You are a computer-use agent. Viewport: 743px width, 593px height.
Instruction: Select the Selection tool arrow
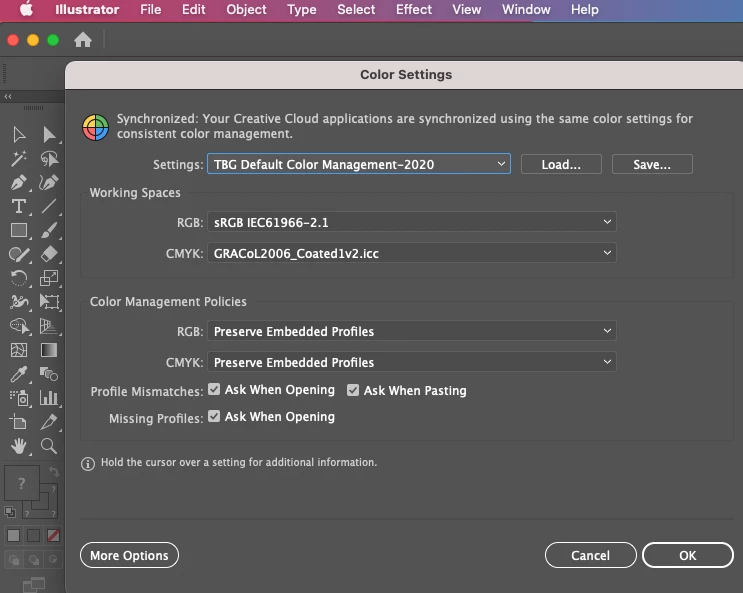point(19,135)
